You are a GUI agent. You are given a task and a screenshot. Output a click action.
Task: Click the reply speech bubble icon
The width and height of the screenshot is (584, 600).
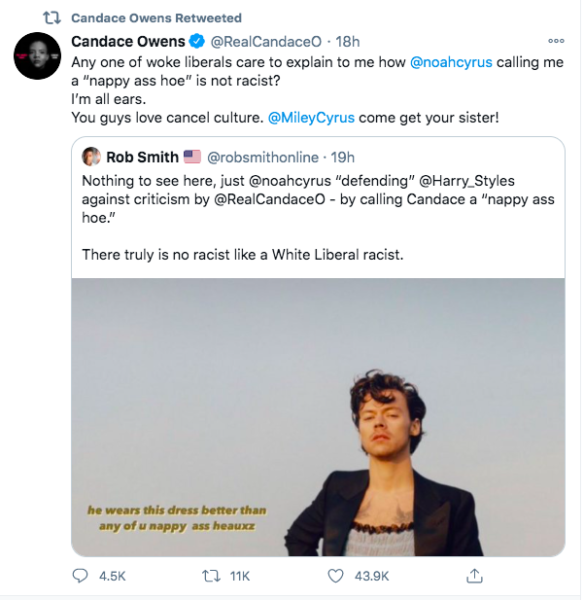point(80,576)
